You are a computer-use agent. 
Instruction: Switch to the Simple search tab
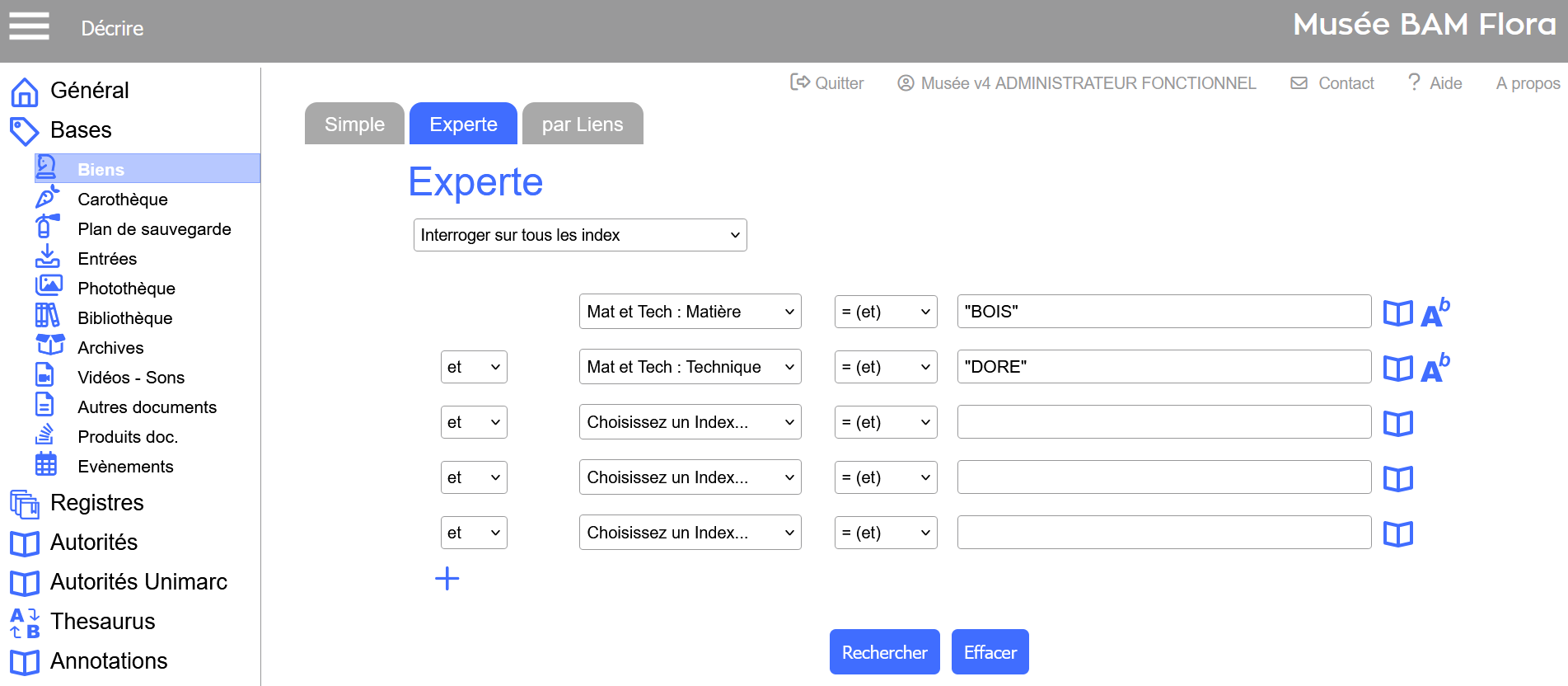point(354,125)
